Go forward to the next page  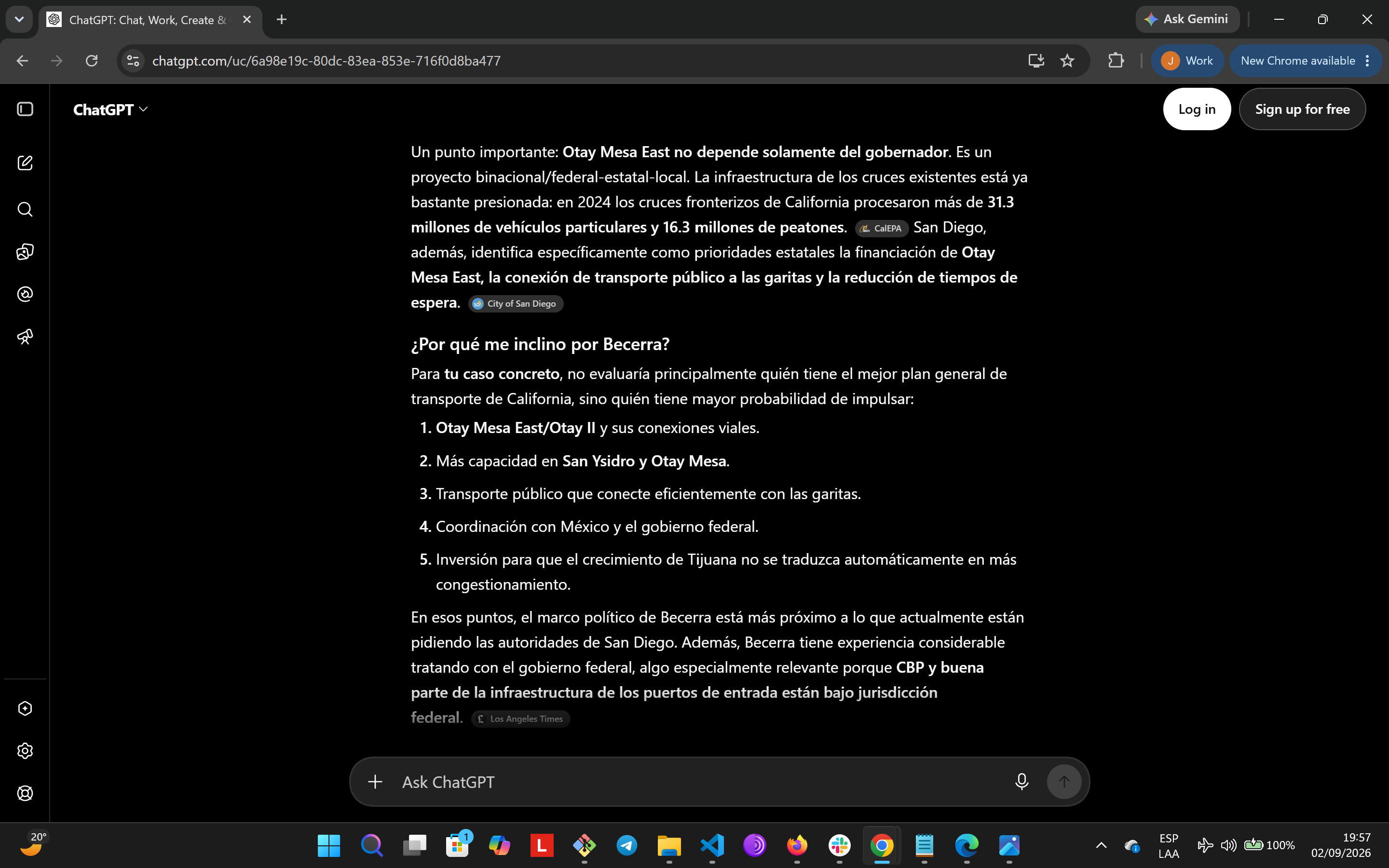[x=57, y=61]
